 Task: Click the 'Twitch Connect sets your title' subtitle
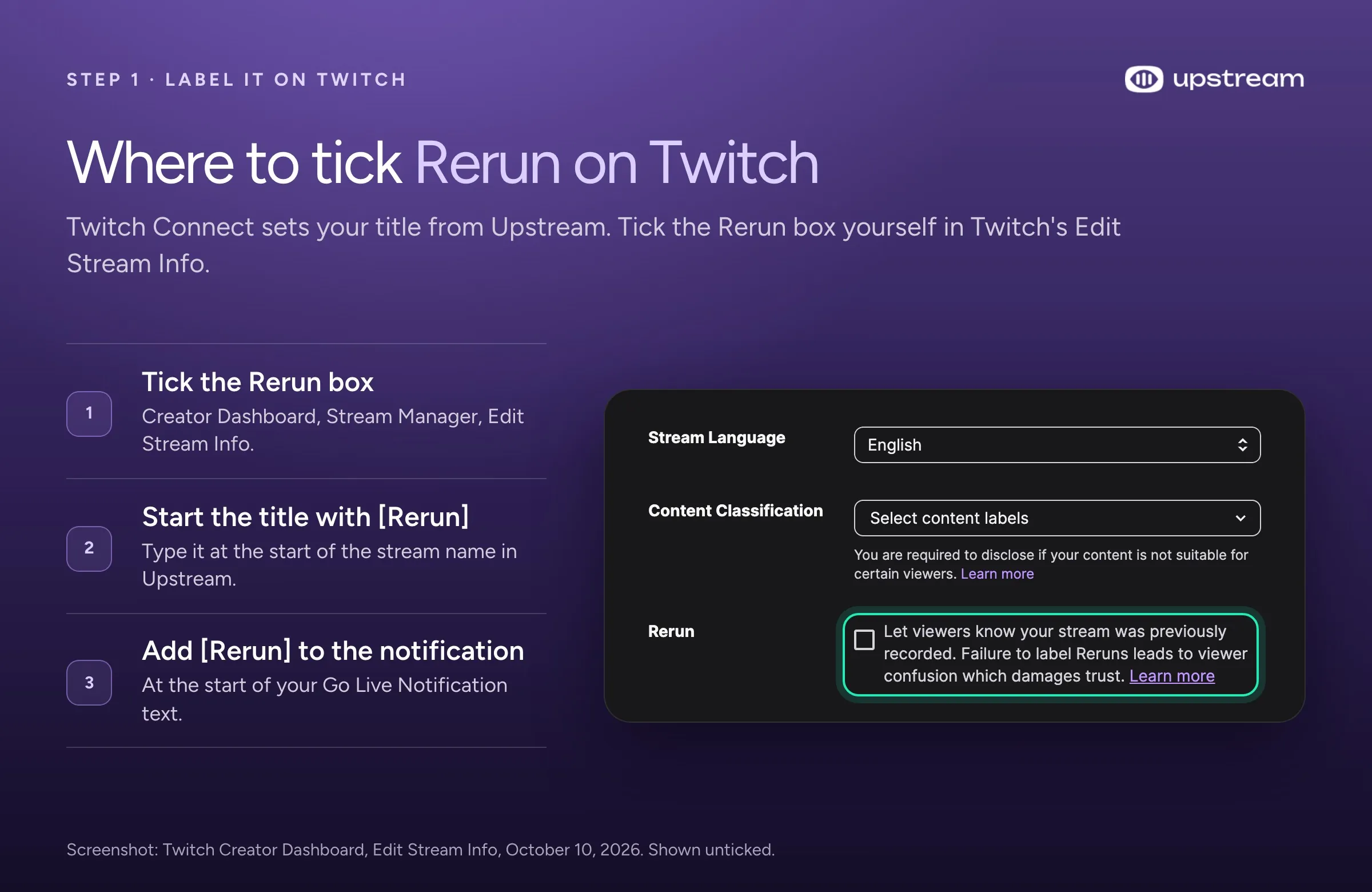(593, 245)
